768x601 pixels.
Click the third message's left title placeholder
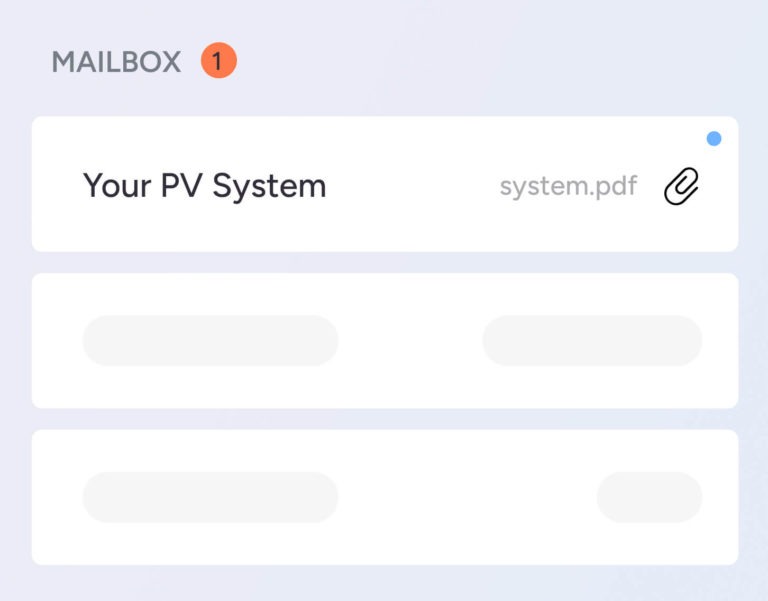210,497
